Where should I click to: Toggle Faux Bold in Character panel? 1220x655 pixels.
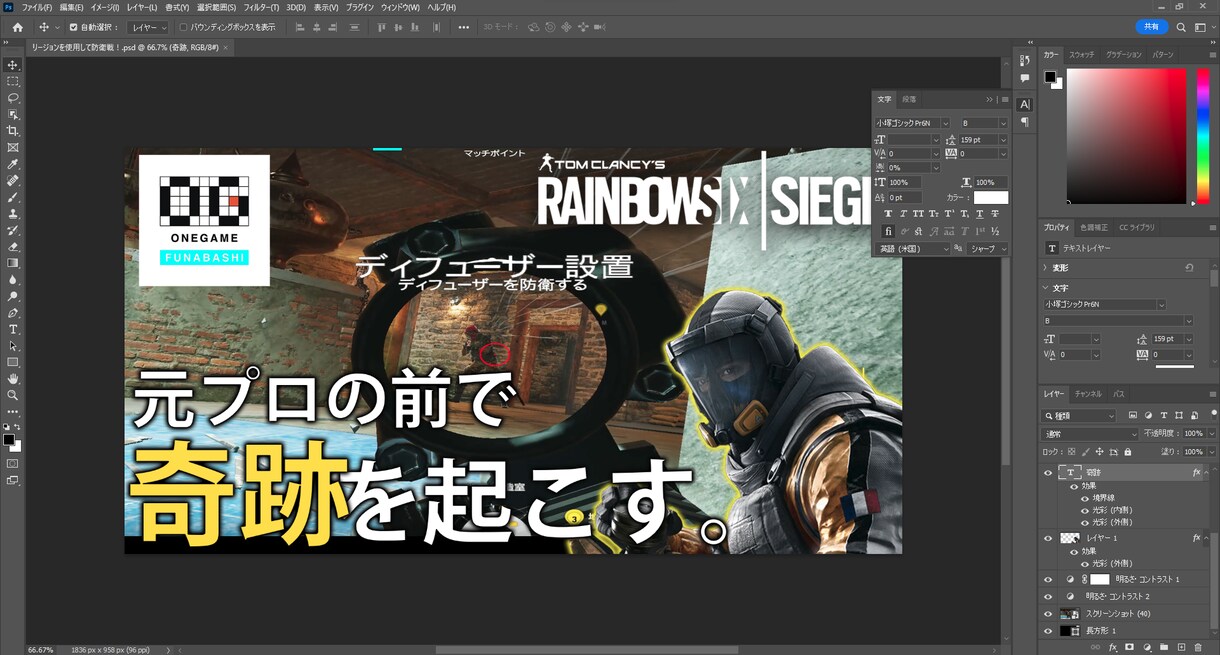(x=888, y=214)
